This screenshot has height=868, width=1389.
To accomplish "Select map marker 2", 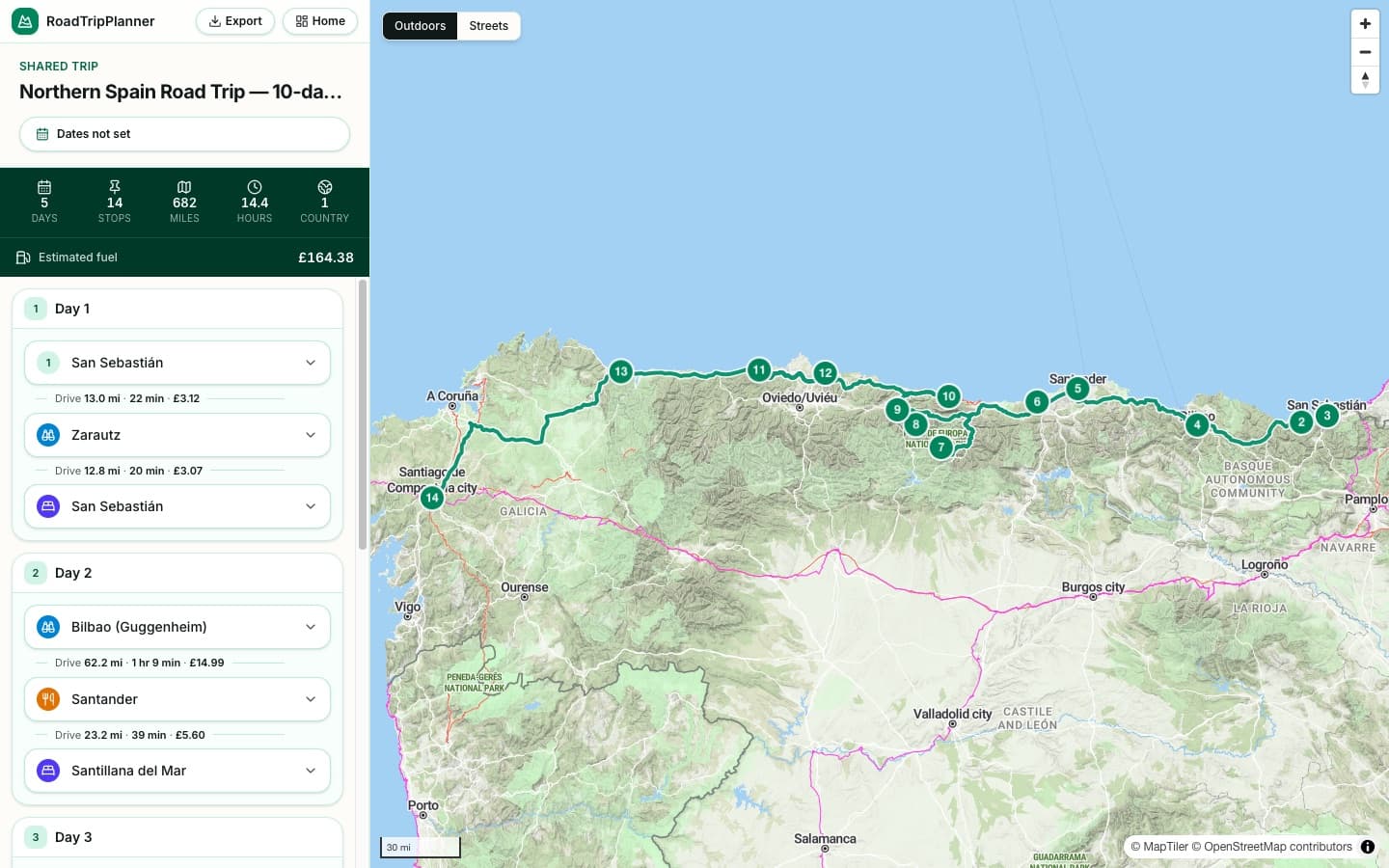I will pyautogui.click(x=1301, y=421).
